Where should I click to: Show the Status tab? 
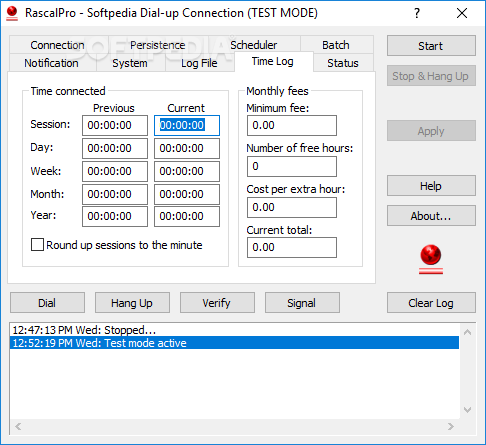coord(343,63)
